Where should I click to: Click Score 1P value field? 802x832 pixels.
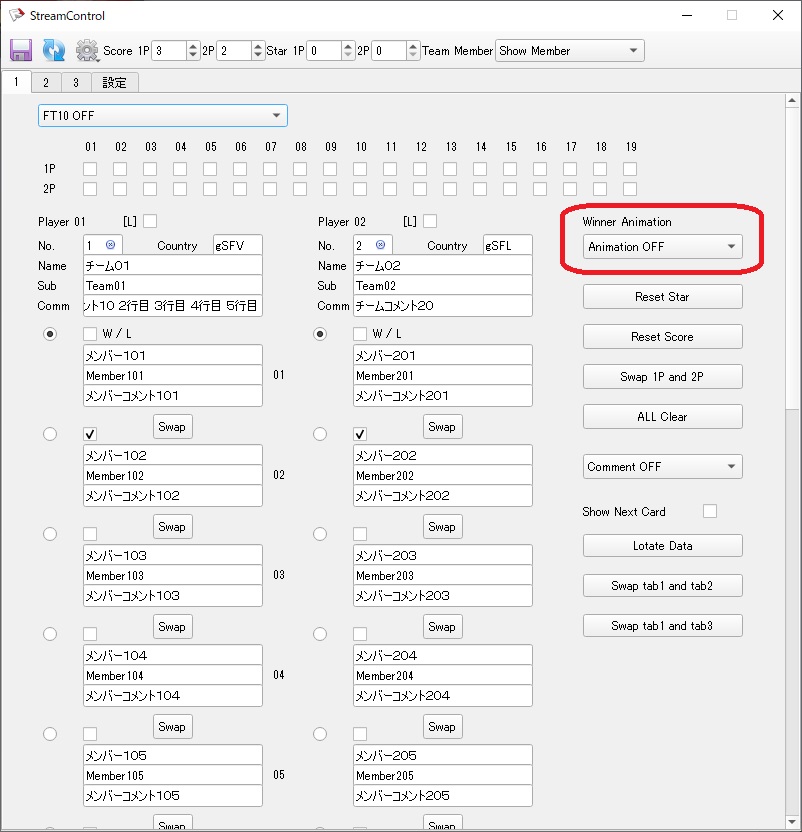[x=169, y=51]
